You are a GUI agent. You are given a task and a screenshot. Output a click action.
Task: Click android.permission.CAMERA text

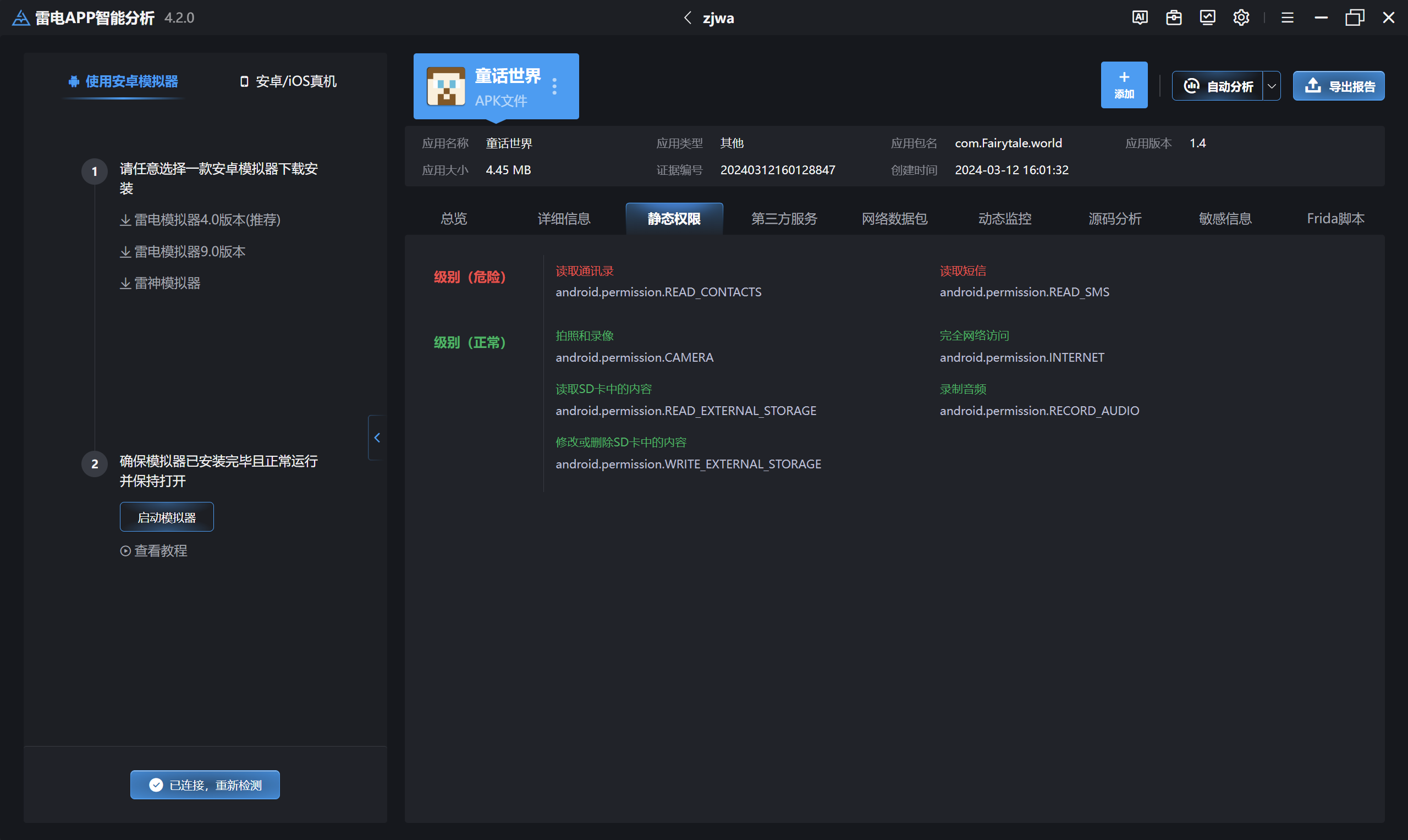(635, 357)
